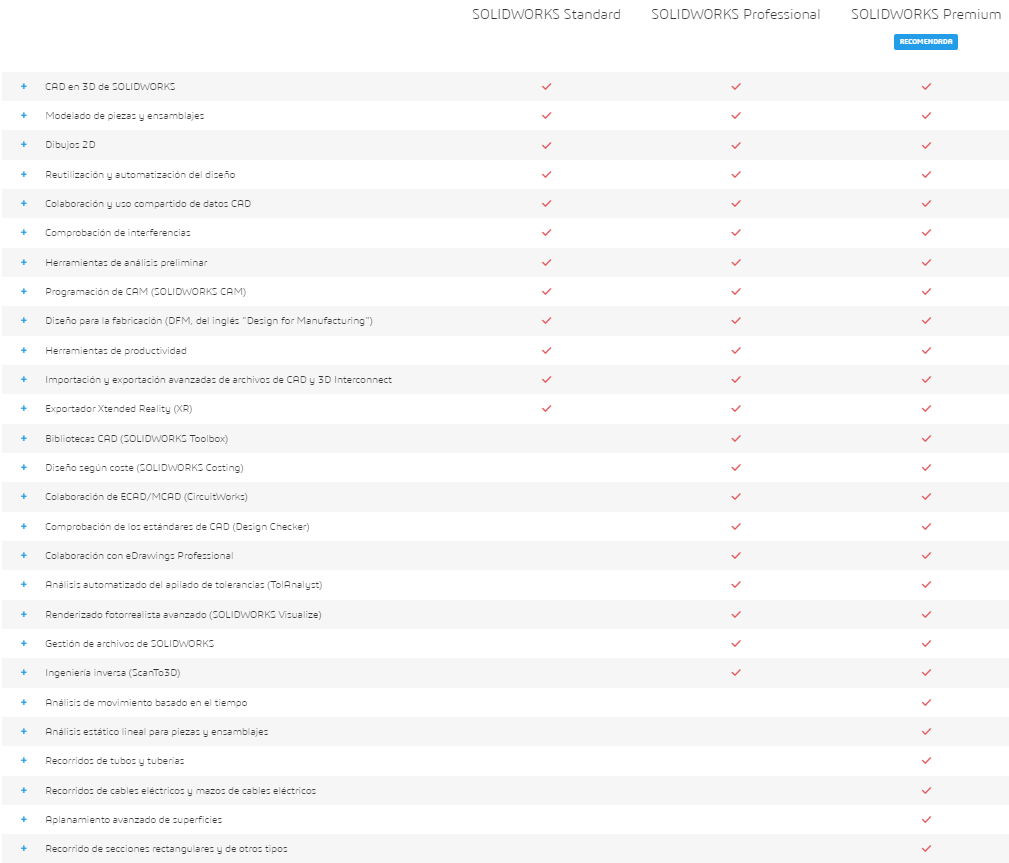Image resolution: width=1009 pixels, height=863 pixels.
Task: Click Professional checkmark for 'Gestión de archivos de SOLIDWORKS'
Action: click(x=736, y=644)
